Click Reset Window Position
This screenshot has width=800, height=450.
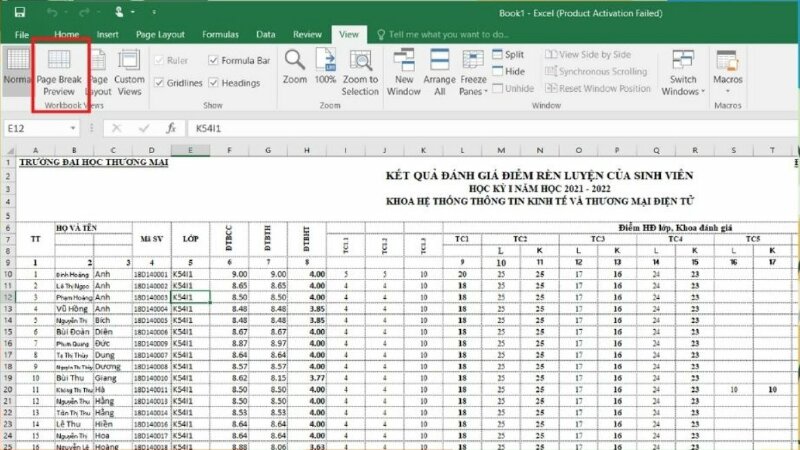pyautogui.click(x=598, y=88)
